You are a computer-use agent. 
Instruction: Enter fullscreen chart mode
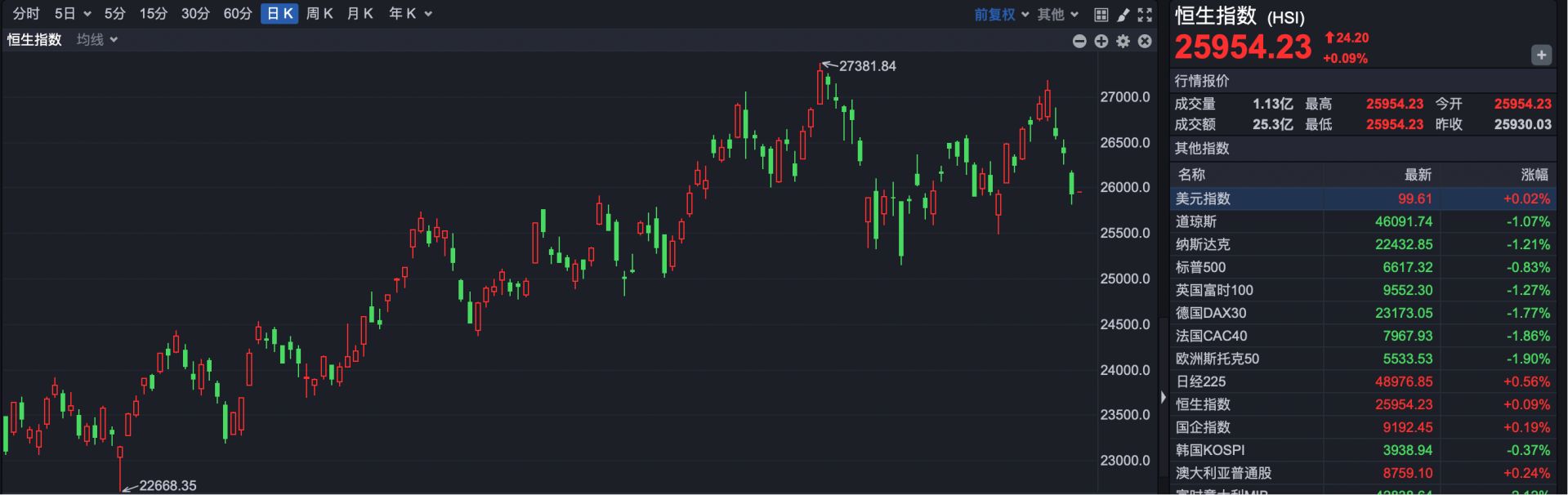(x=1145, y=15)
